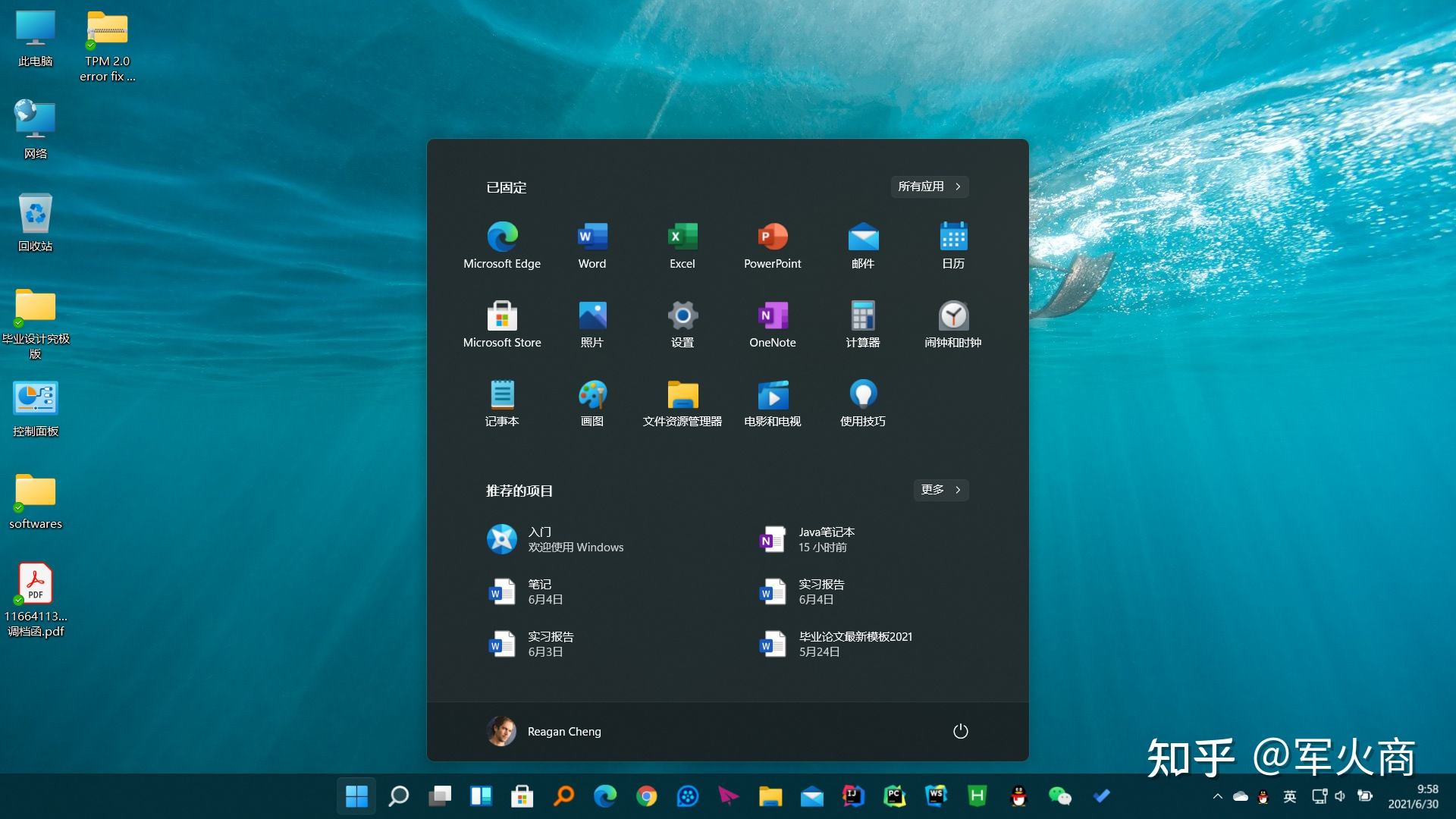
Task: Open green H app on taskbar
Action: pyautogui.click(x=977, y=796)
